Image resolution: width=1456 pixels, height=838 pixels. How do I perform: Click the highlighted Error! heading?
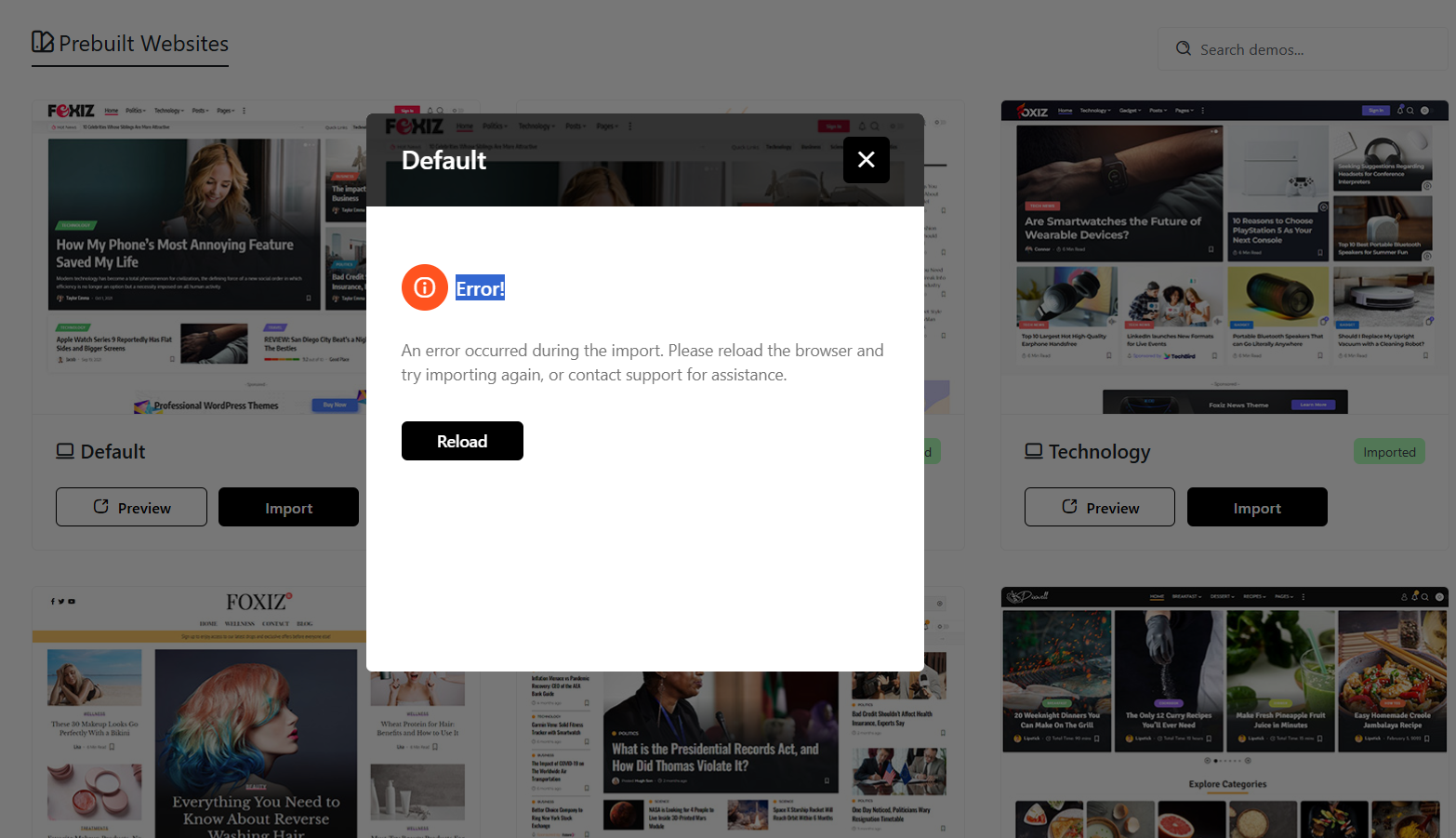click(480, 288)
